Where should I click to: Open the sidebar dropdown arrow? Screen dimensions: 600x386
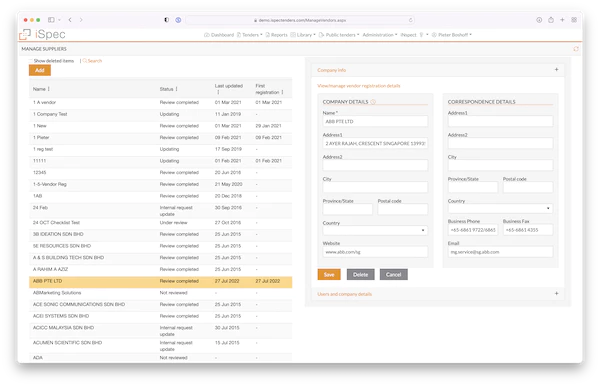click(x=59, y=20)
